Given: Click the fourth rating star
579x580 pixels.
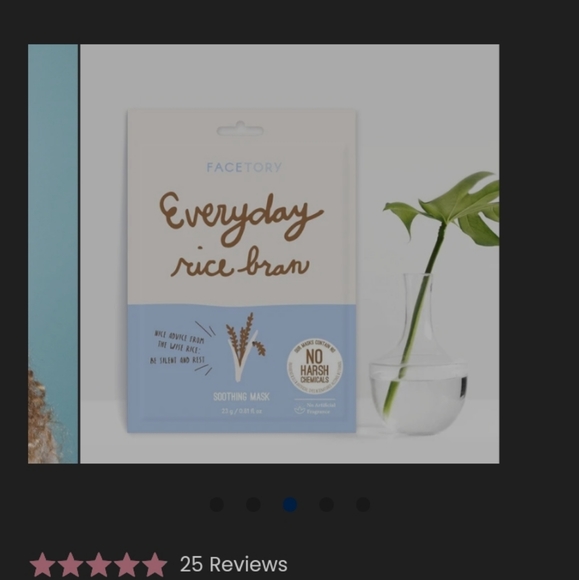Looking at the screenshot, I should (126, 564).
